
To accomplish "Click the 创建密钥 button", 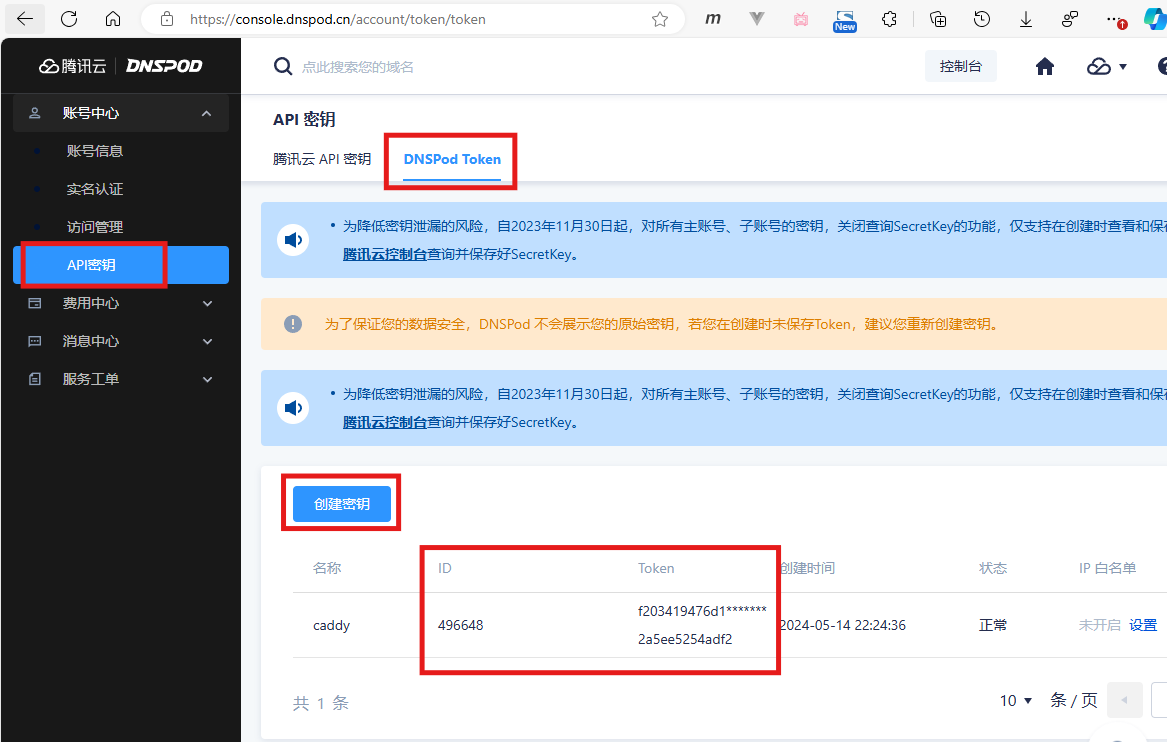I will (x=342, y=504).
